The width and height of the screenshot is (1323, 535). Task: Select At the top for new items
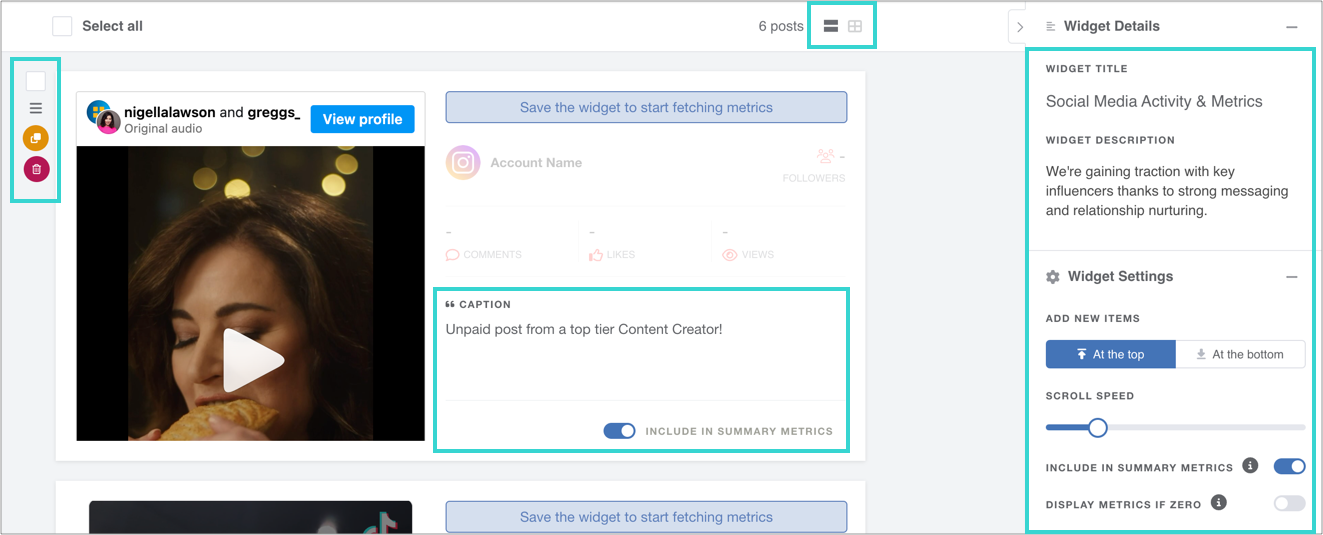point(1111,354)
